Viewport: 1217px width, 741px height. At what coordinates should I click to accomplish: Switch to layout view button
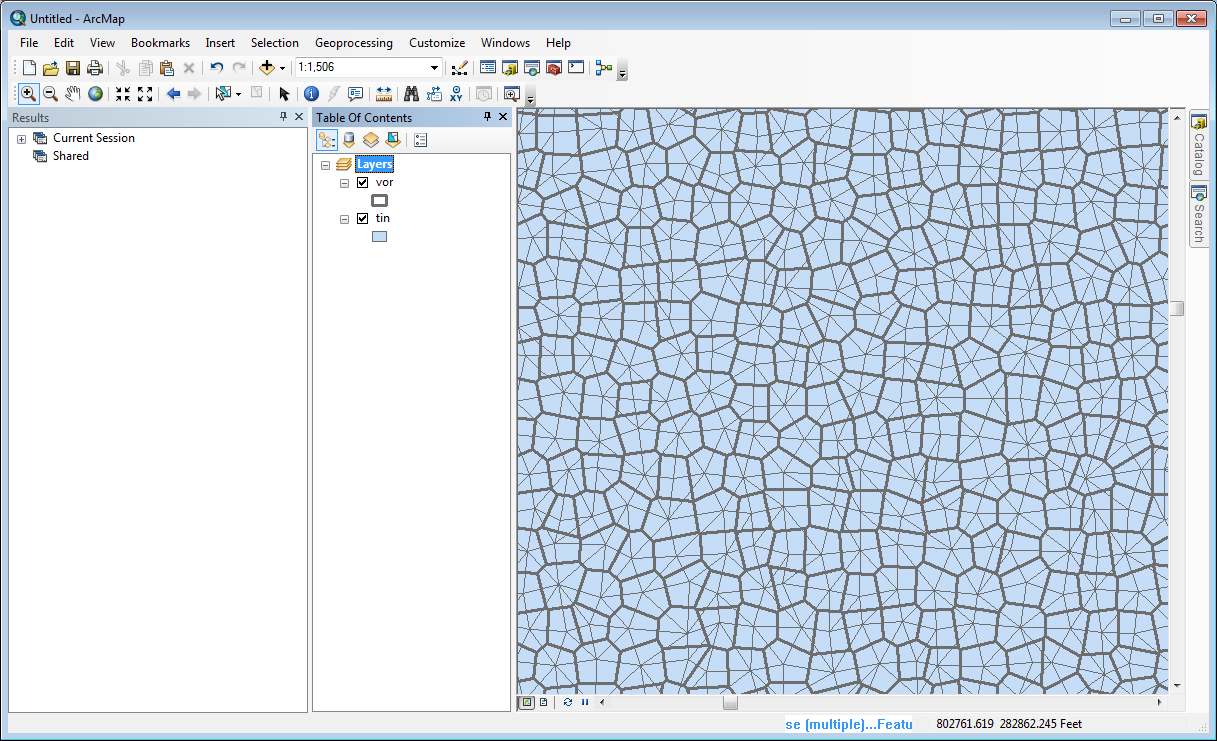[x=543, y=702]
